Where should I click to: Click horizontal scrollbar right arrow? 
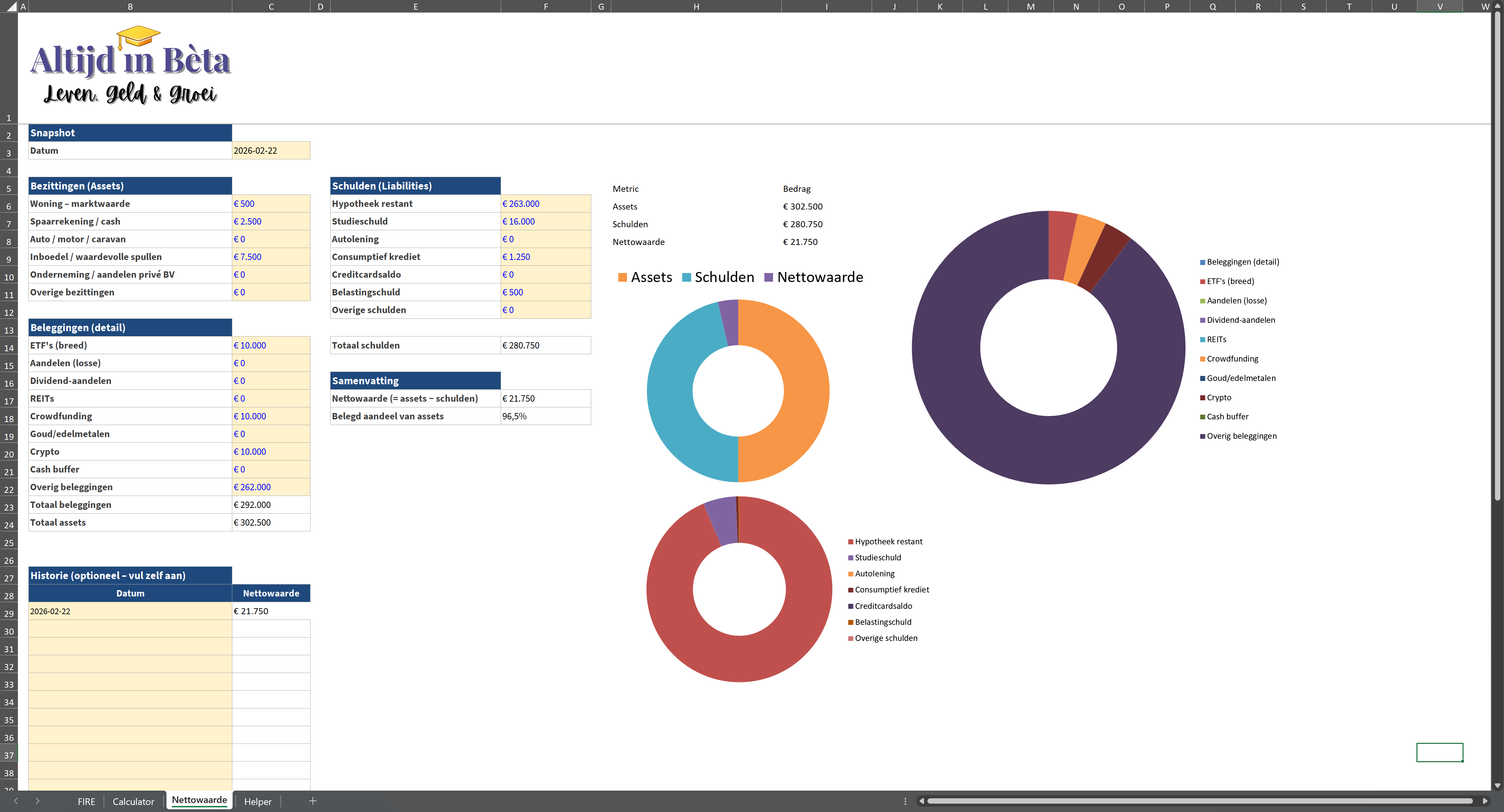click(1485, 801)
